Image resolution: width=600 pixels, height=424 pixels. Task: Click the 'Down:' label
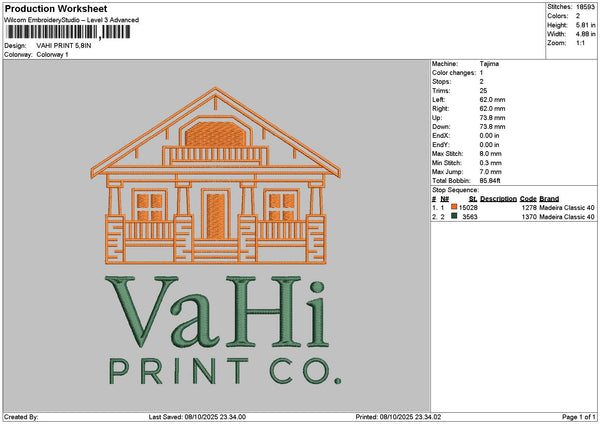coord(441,127)
